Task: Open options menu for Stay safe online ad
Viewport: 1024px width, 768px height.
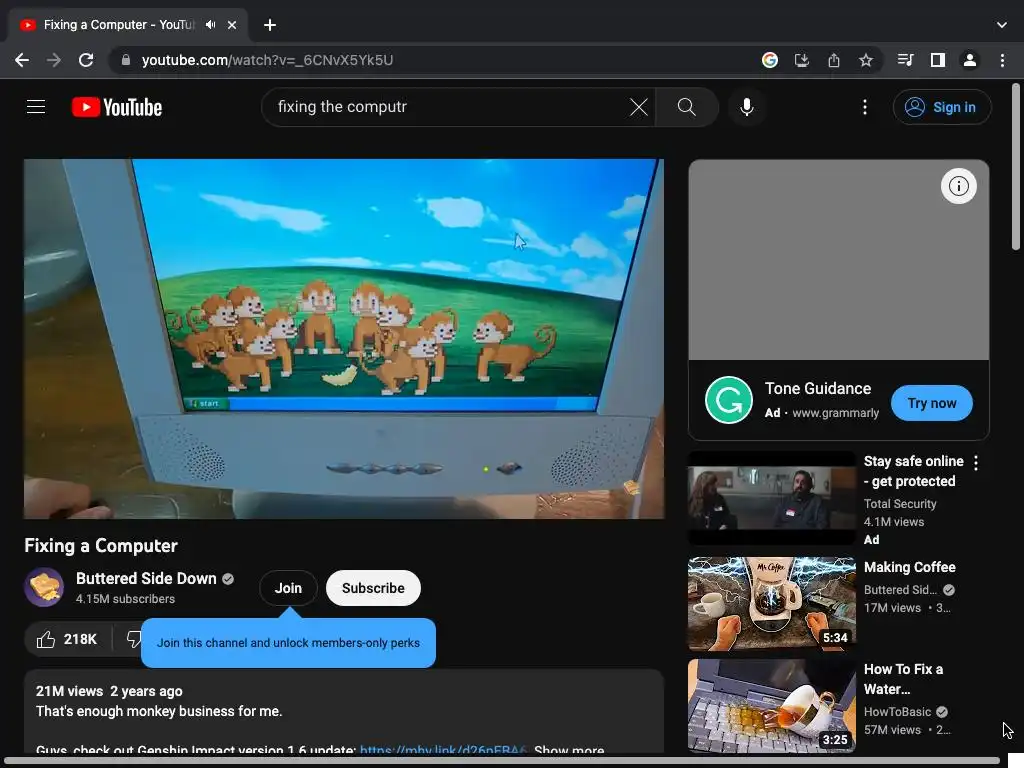Action: [976, 463]
